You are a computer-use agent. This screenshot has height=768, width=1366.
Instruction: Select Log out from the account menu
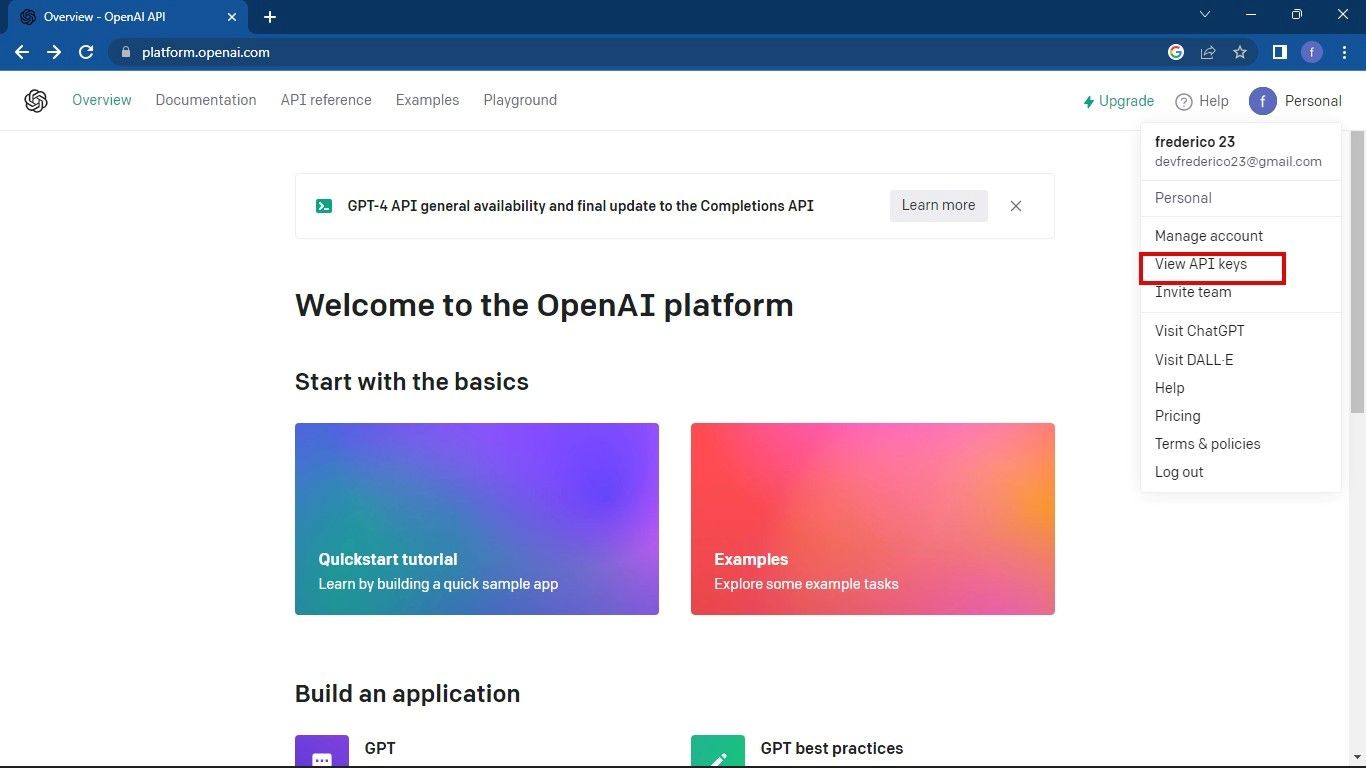1179,471
